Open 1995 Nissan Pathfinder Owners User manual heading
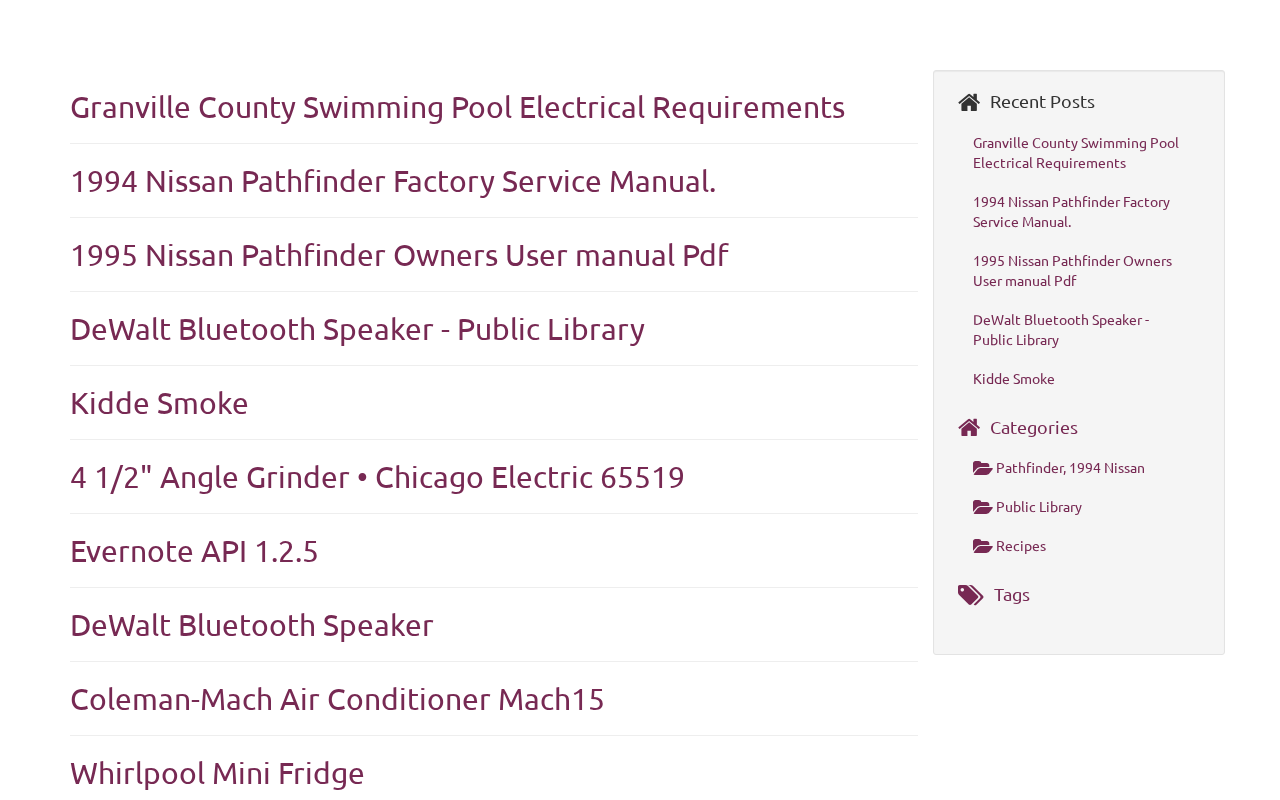 coord(399,255)
